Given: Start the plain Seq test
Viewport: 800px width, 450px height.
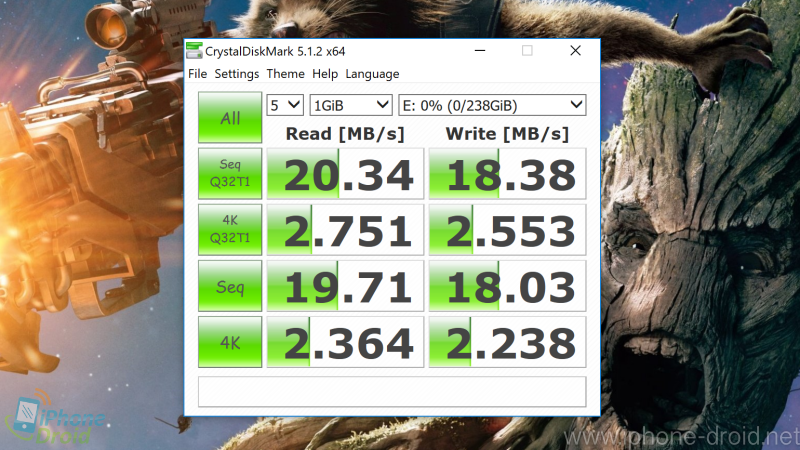Looking at the screenshot, I should 230,286.
